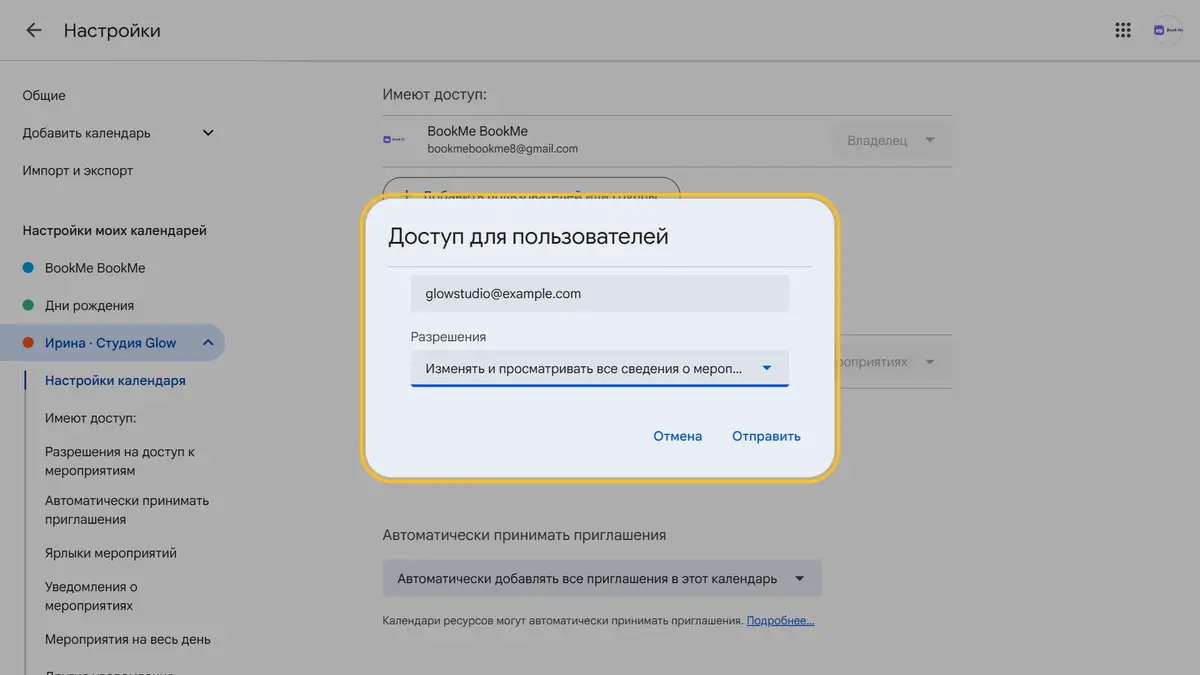Screen dimensions: 1200x675
Task: Select the blue BookMe BookMe calendar dot
Action: click(28, 268)
